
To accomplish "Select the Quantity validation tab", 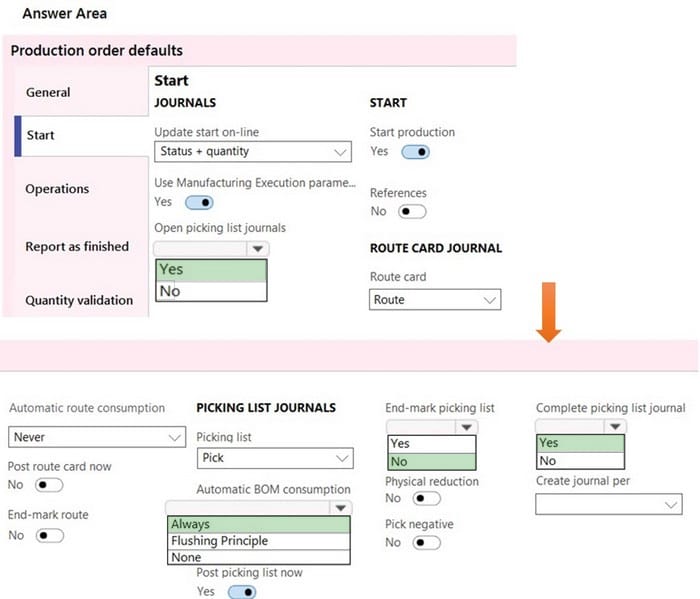I will [x=79, y=300].
